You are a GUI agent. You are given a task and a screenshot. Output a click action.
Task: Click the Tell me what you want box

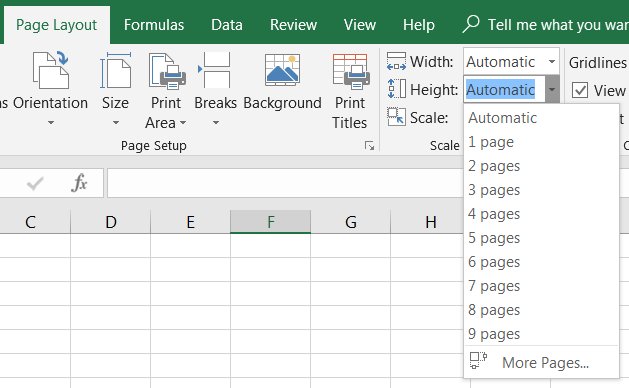click(x=558, y=25)
